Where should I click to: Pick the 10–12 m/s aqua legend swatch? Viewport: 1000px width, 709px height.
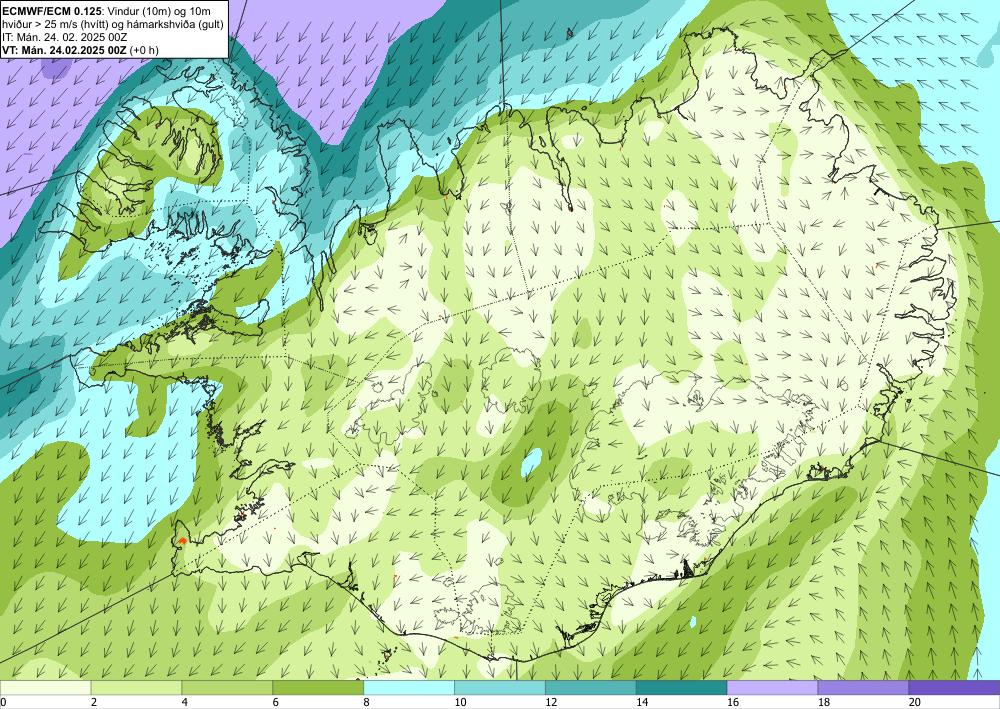(500, 687)
